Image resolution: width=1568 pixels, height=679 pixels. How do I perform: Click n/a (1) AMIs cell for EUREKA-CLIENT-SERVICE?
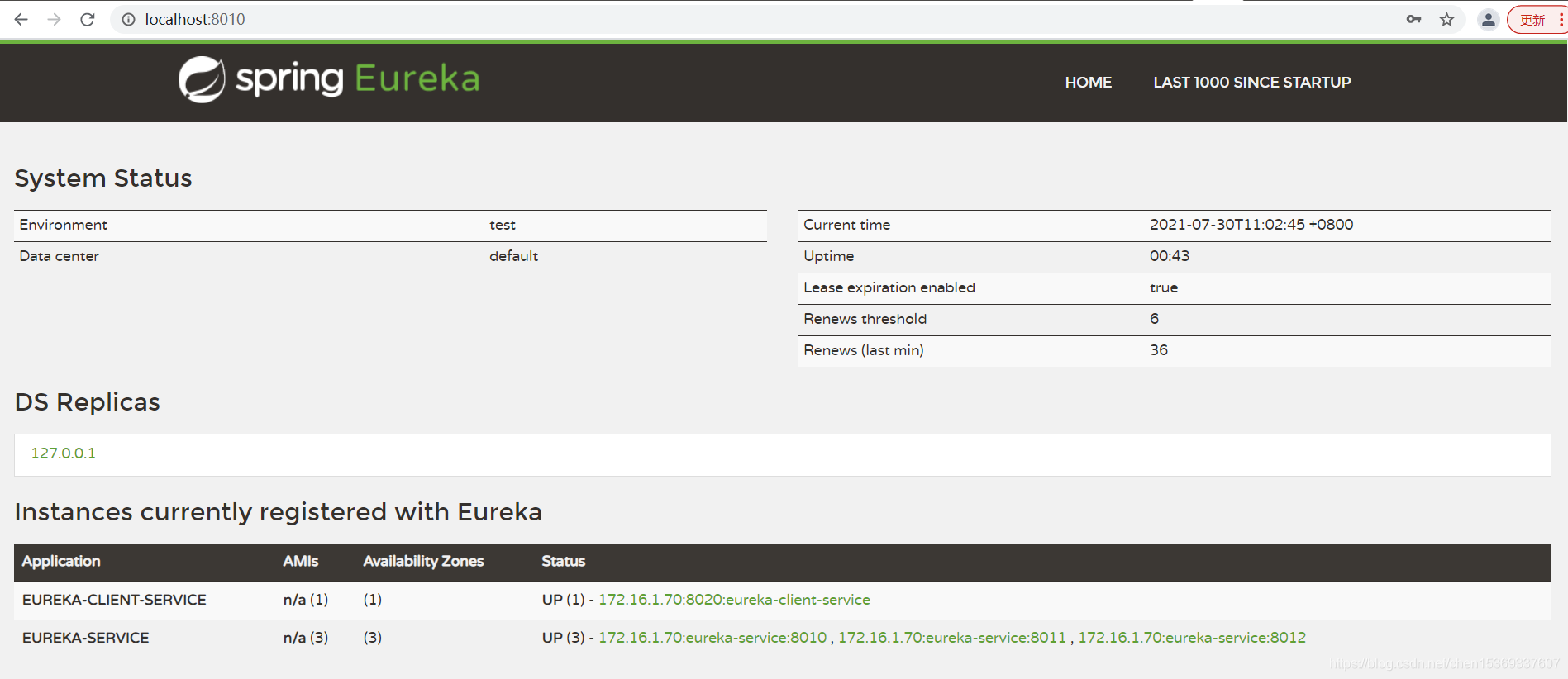pyautogui.click(x=306, y=600)
